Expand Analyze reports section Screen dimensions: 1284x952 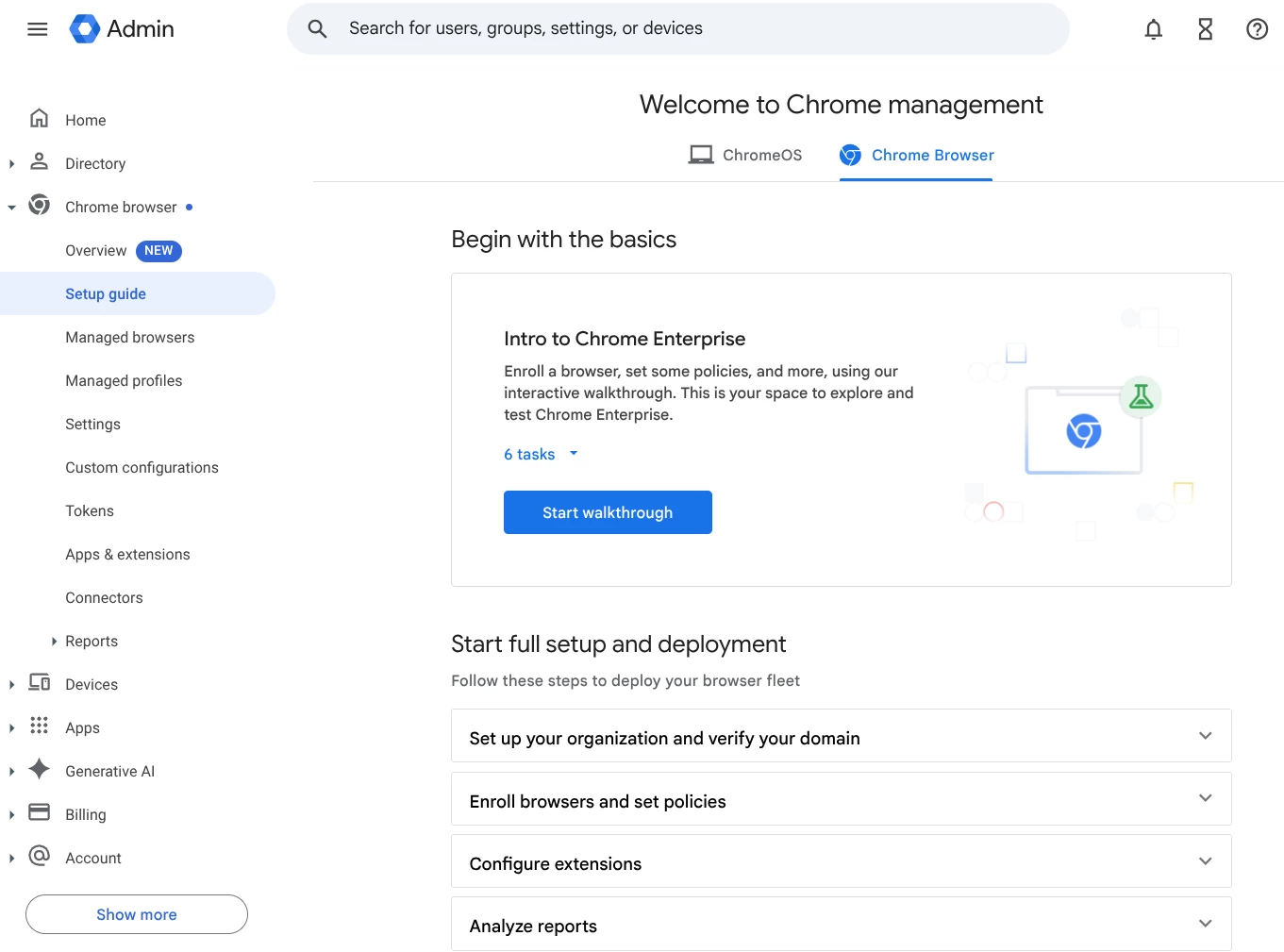coord(842,924)
